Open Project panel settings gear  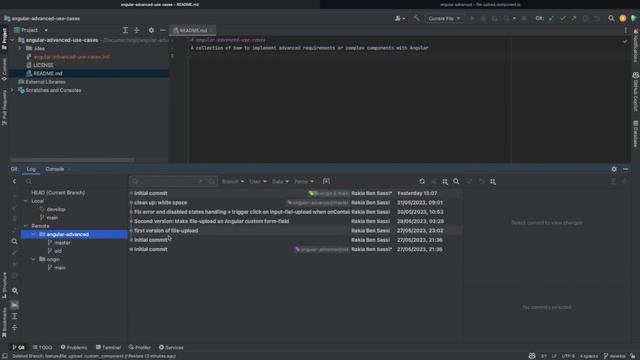tap(151, 30)
